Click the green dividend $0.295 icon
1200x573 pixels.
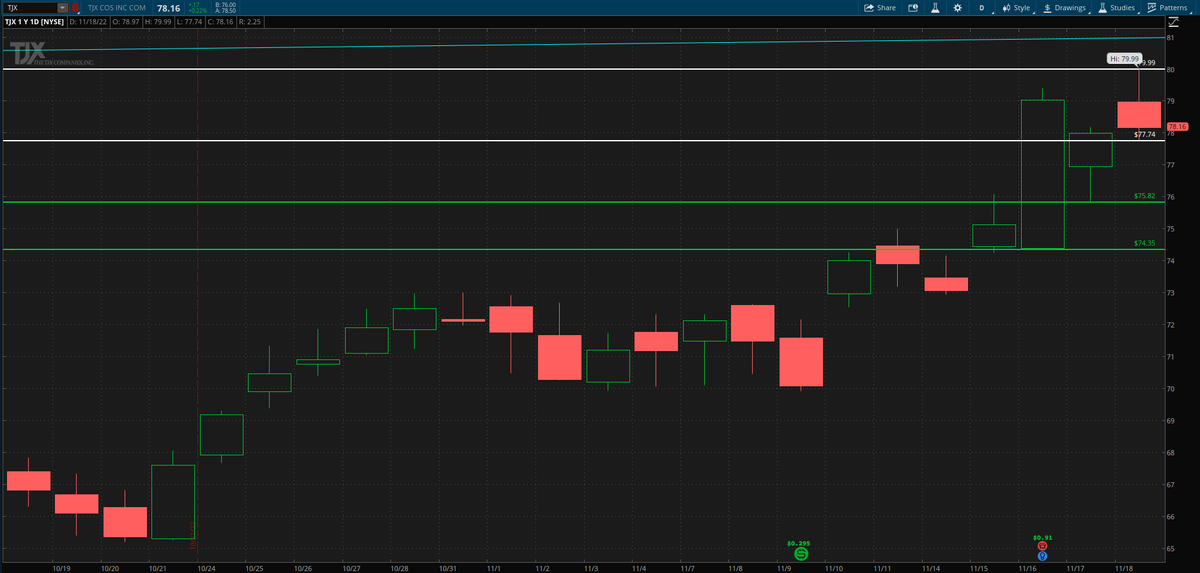[801, 553]
